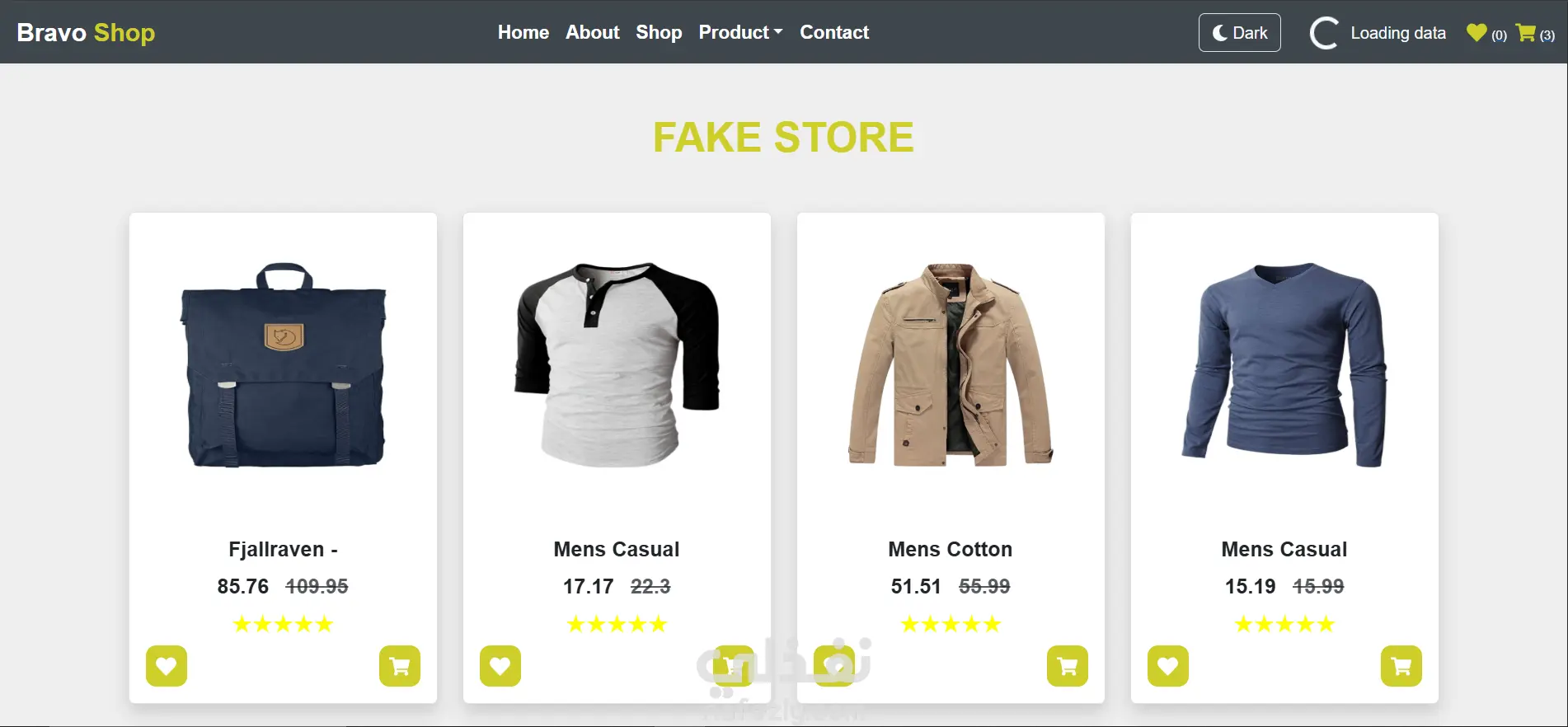This screenshot has width=1568, height=727.
Task: Click the tan cotton jacket image
Action: click(951, 365)
